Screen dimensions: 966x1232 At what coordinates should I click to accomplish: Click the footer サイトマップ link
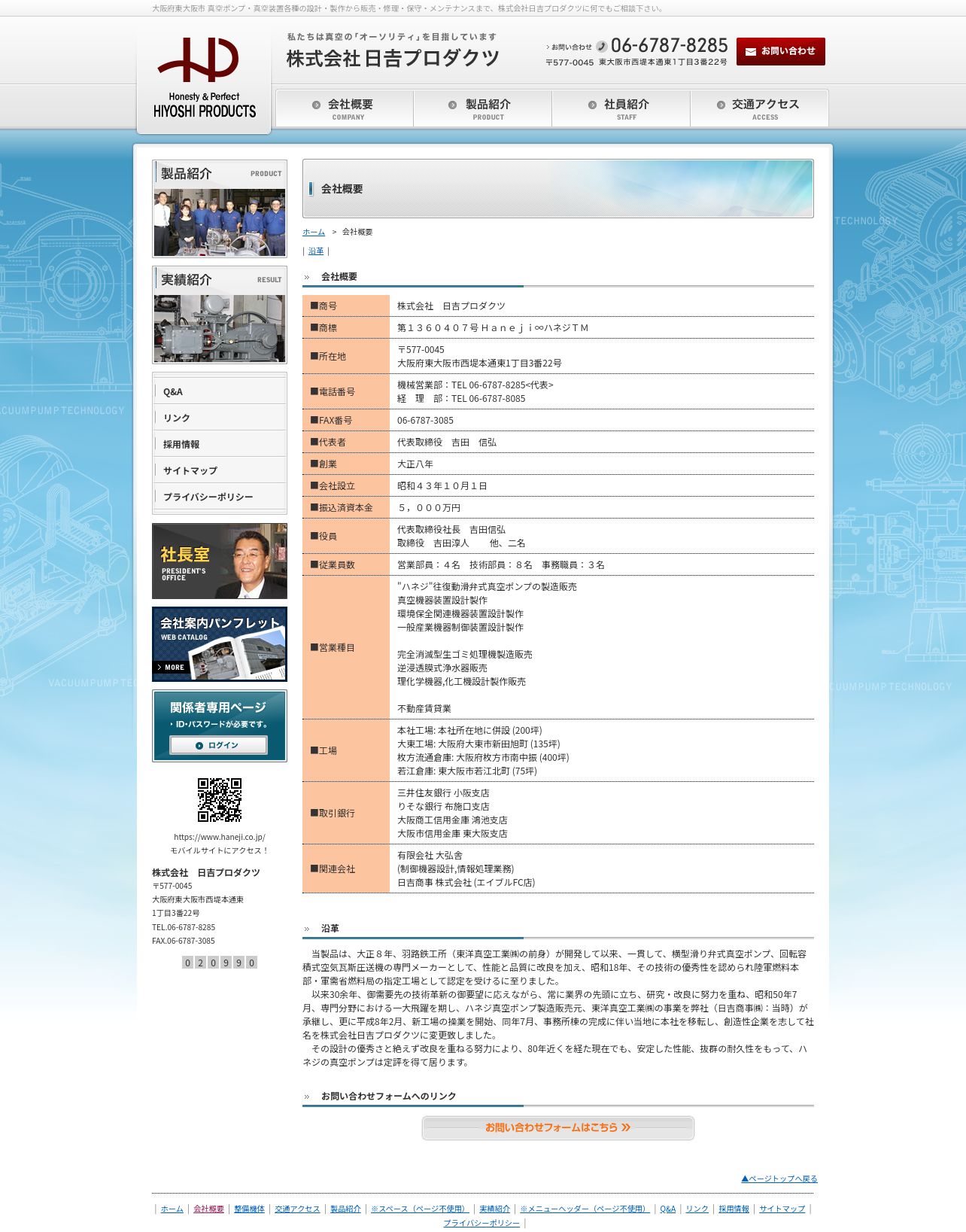tap(782, 1209)
